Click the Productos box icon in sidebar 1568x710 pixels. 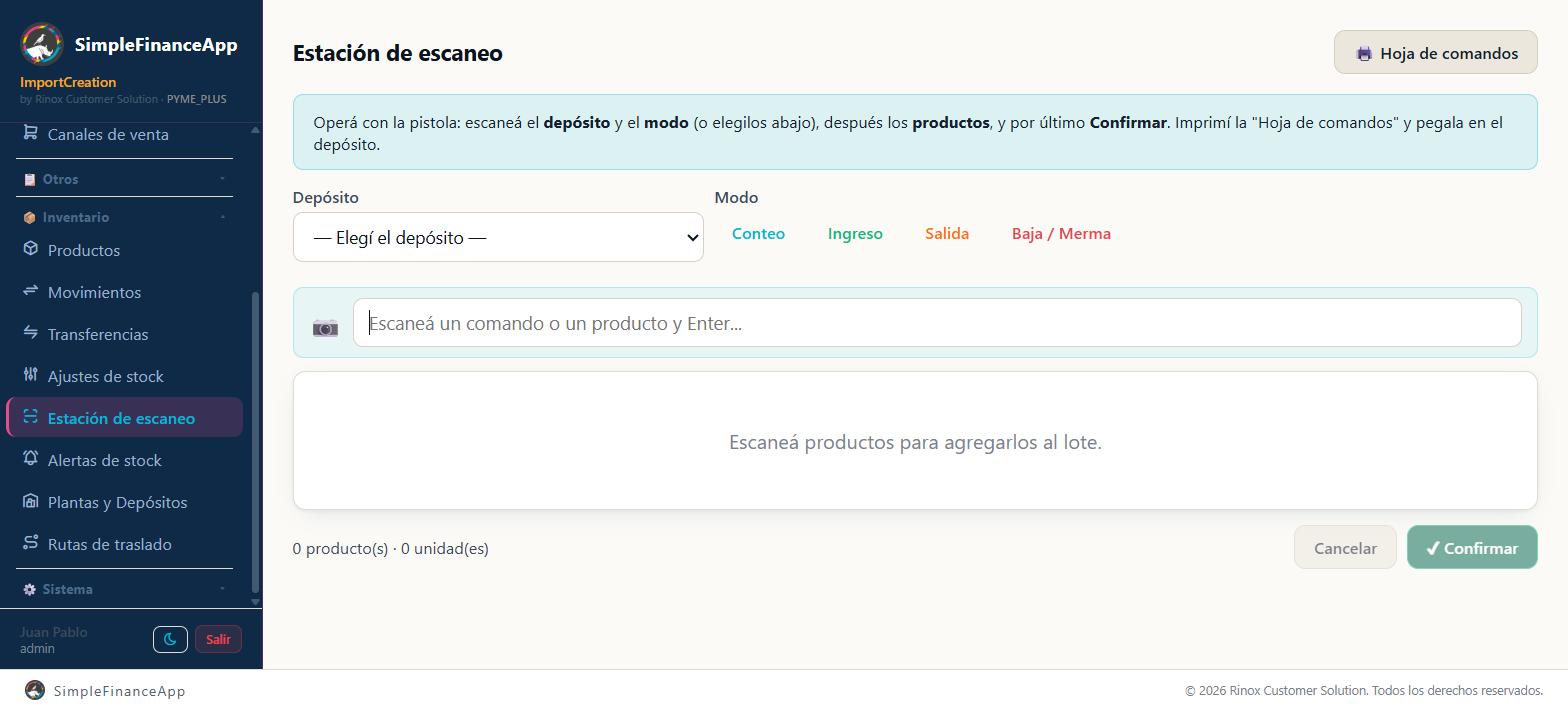tap(31, 249)
